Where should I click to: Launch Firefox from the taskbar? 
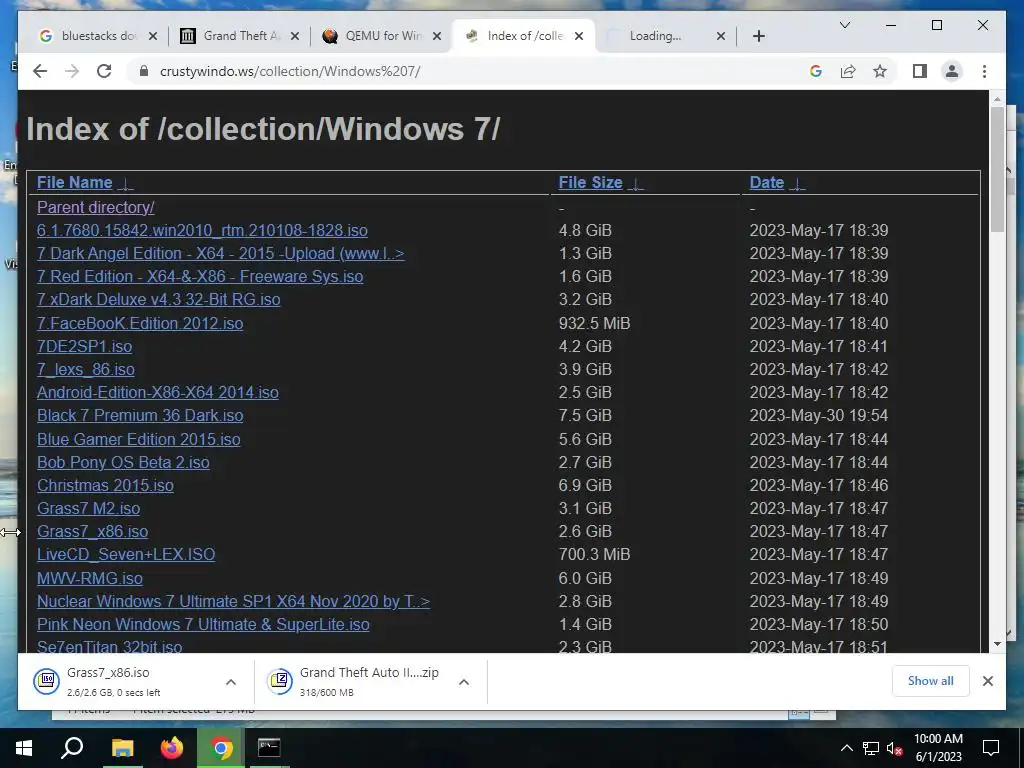172,748
